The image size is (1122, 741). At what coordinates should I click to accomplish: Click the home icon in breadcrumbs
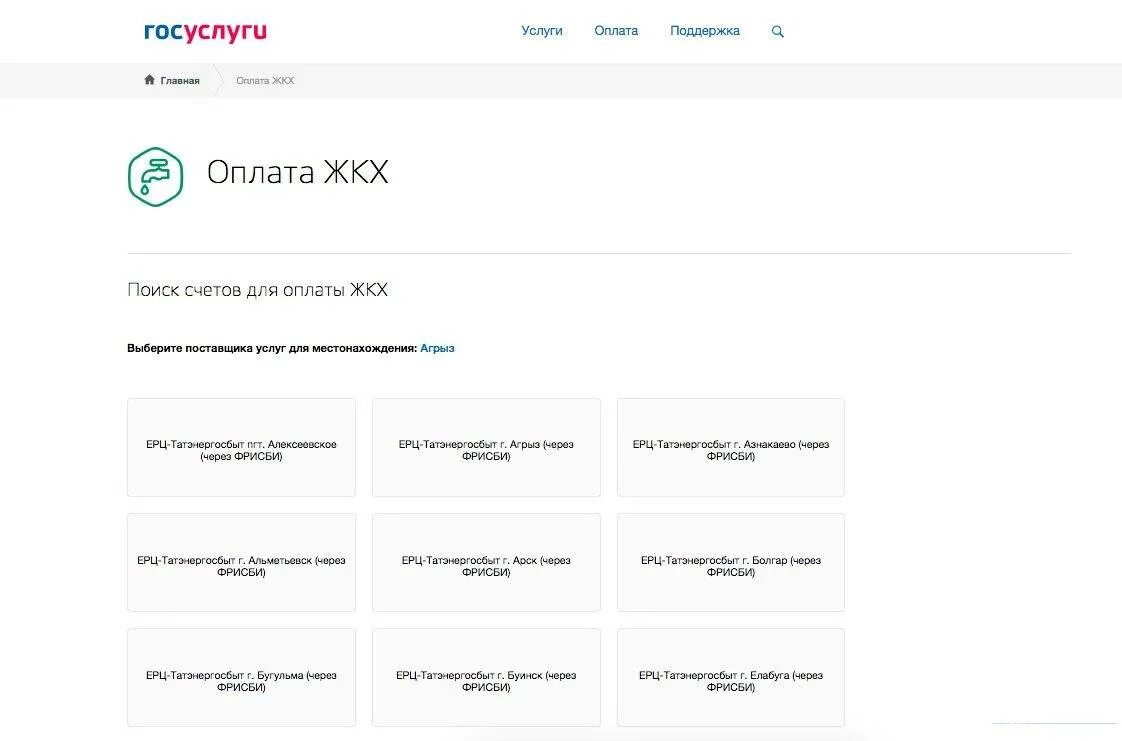150,79
